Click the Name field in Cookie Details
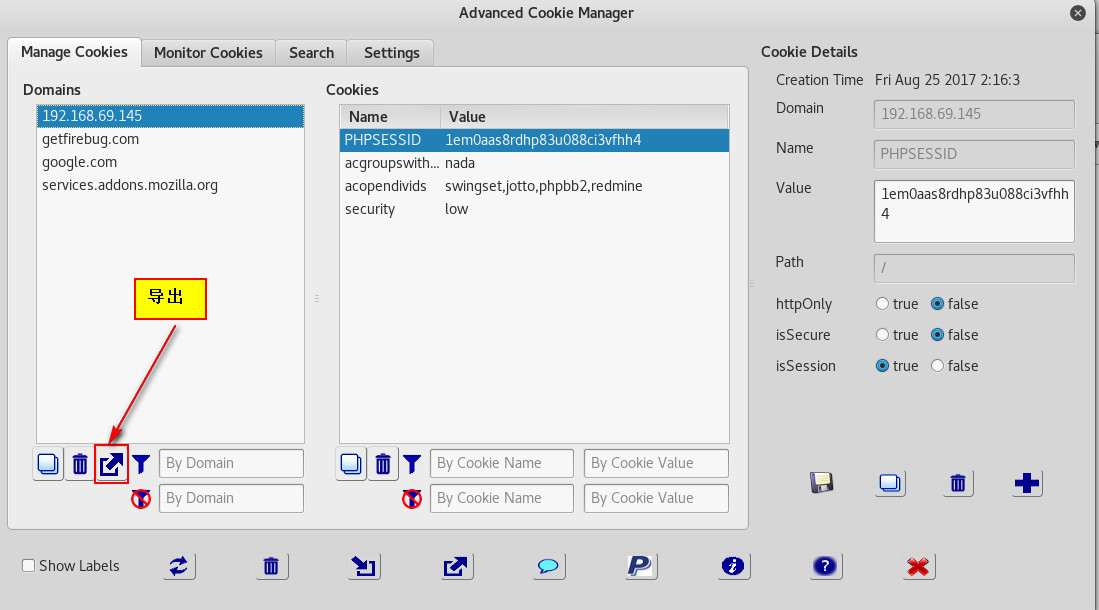 point(974,154)
